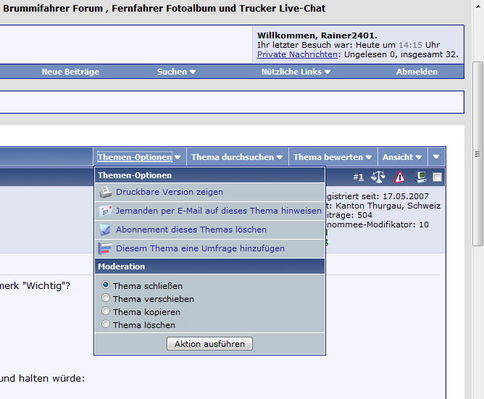Select the 'Thema verschieben' radio option
This screenshot has height=399, width=484.
pos(106,298)
